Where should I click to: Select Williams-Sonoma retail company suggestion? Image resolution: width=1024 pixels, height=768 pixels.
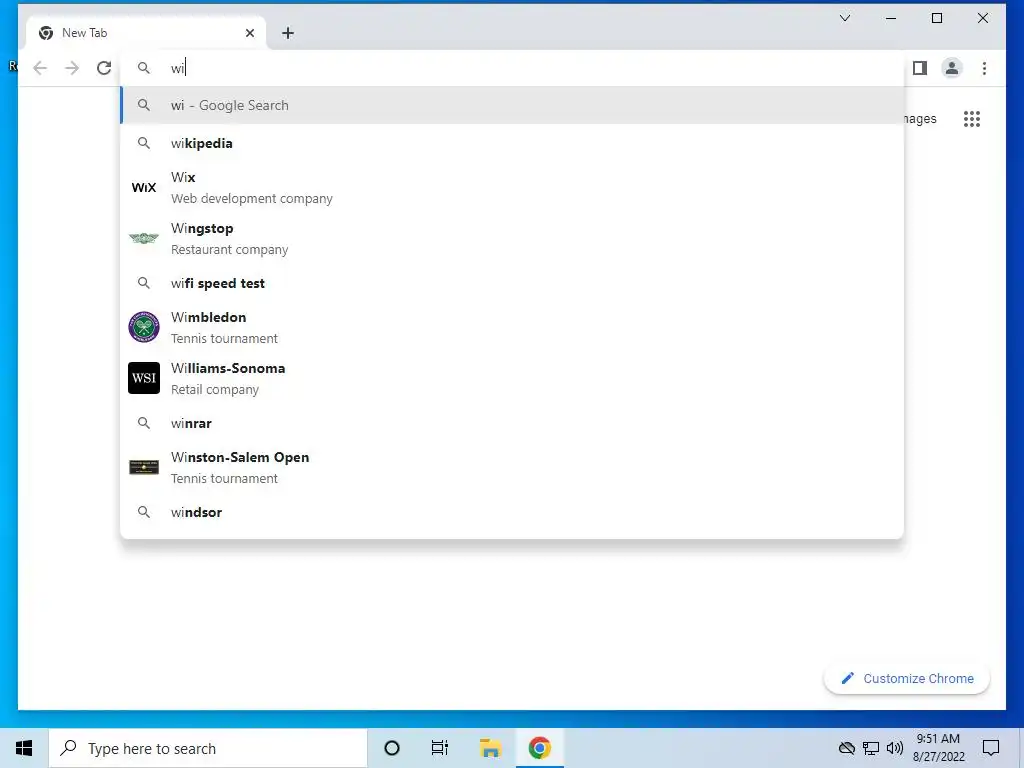512,378
